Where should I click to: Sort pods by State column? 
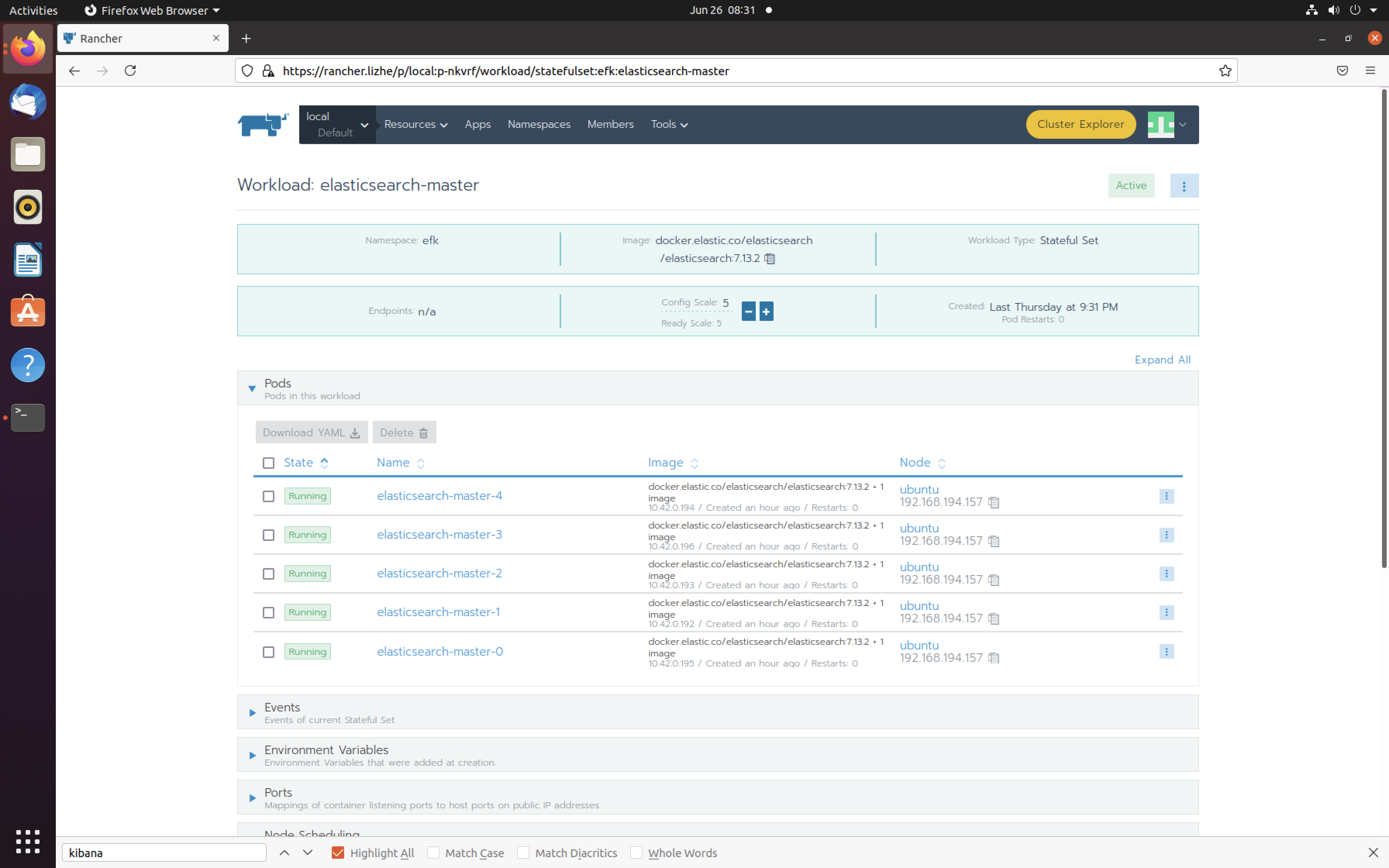(306, 463)
